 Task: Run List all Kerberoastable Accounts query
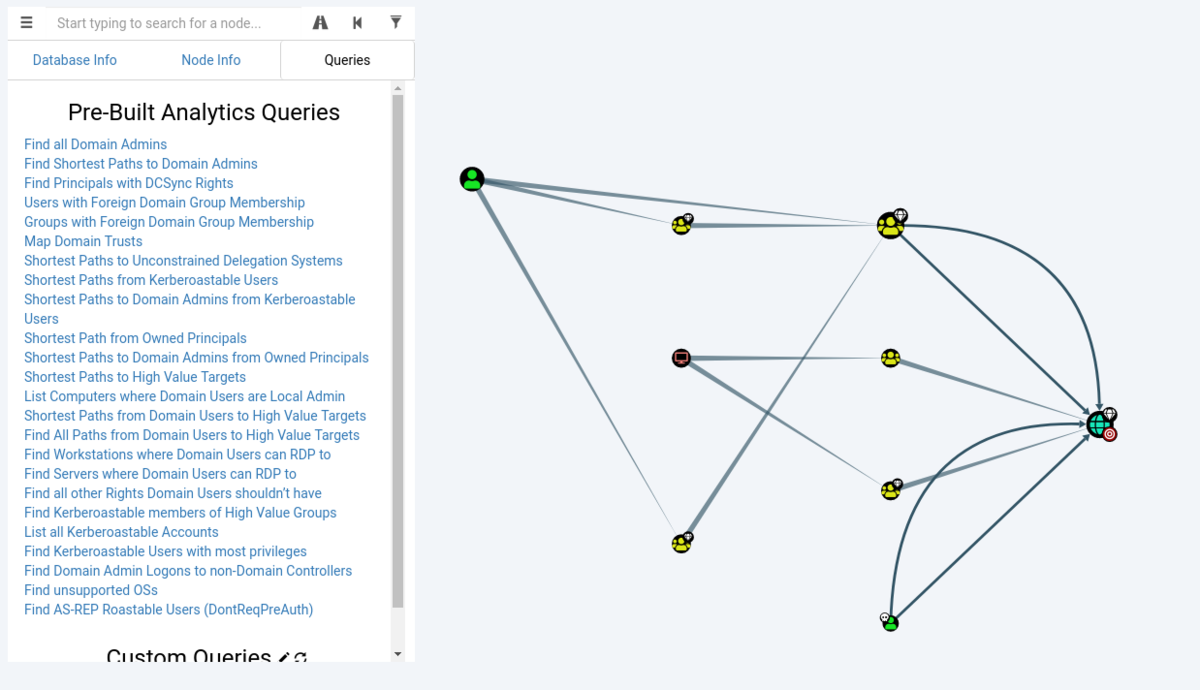121,532
